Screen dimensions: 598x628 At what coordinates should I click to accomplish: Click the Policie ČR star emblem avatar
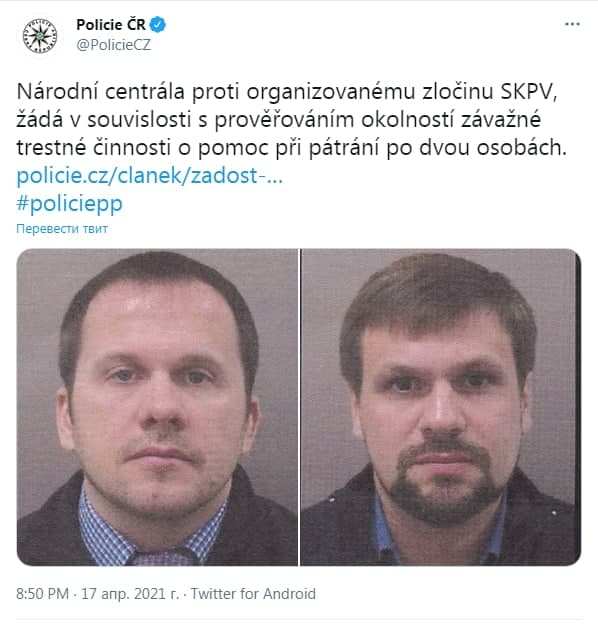coord(40,36)
